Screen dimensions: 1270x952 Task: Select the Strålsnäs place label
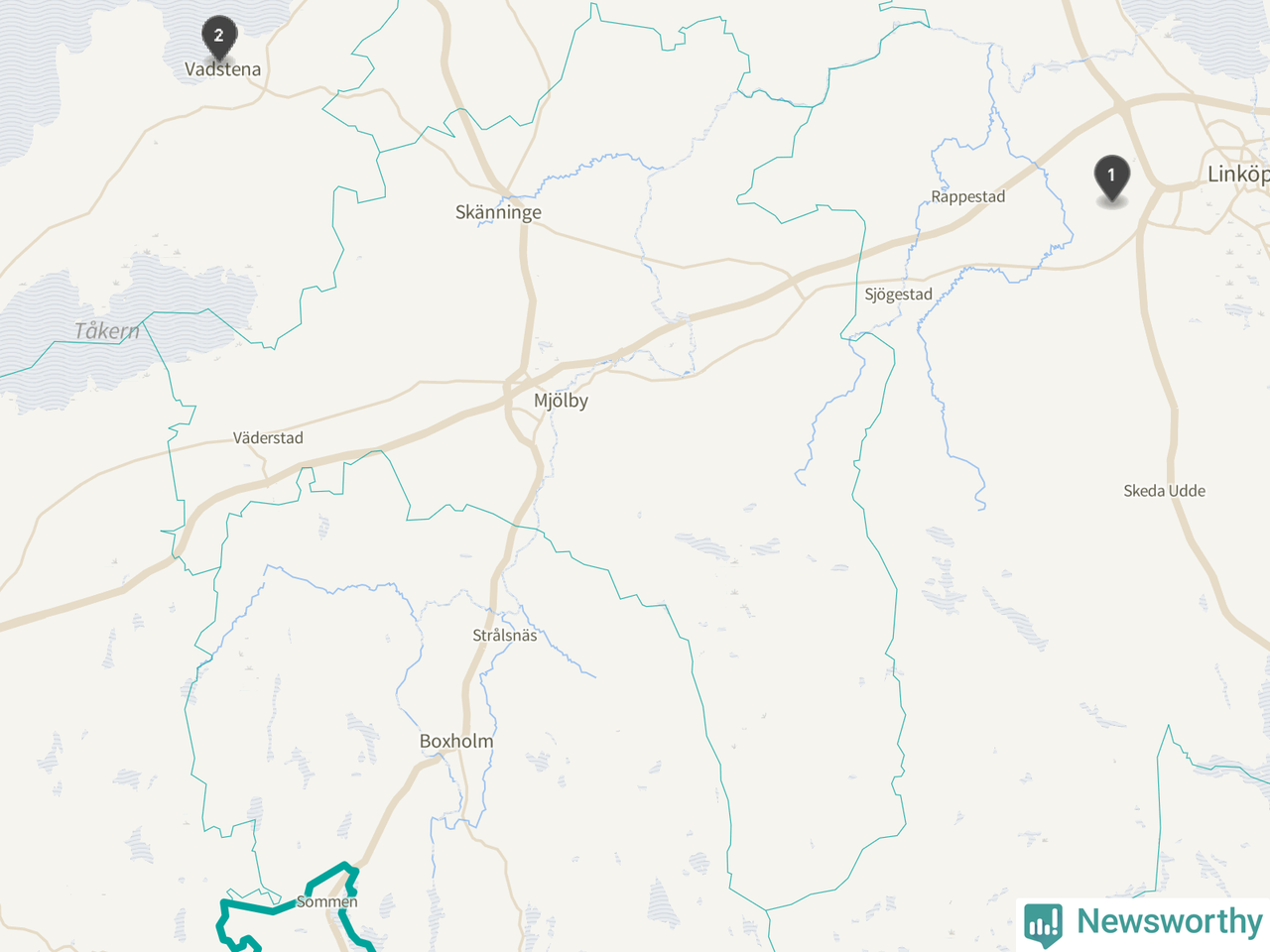[x=505, y=636]
